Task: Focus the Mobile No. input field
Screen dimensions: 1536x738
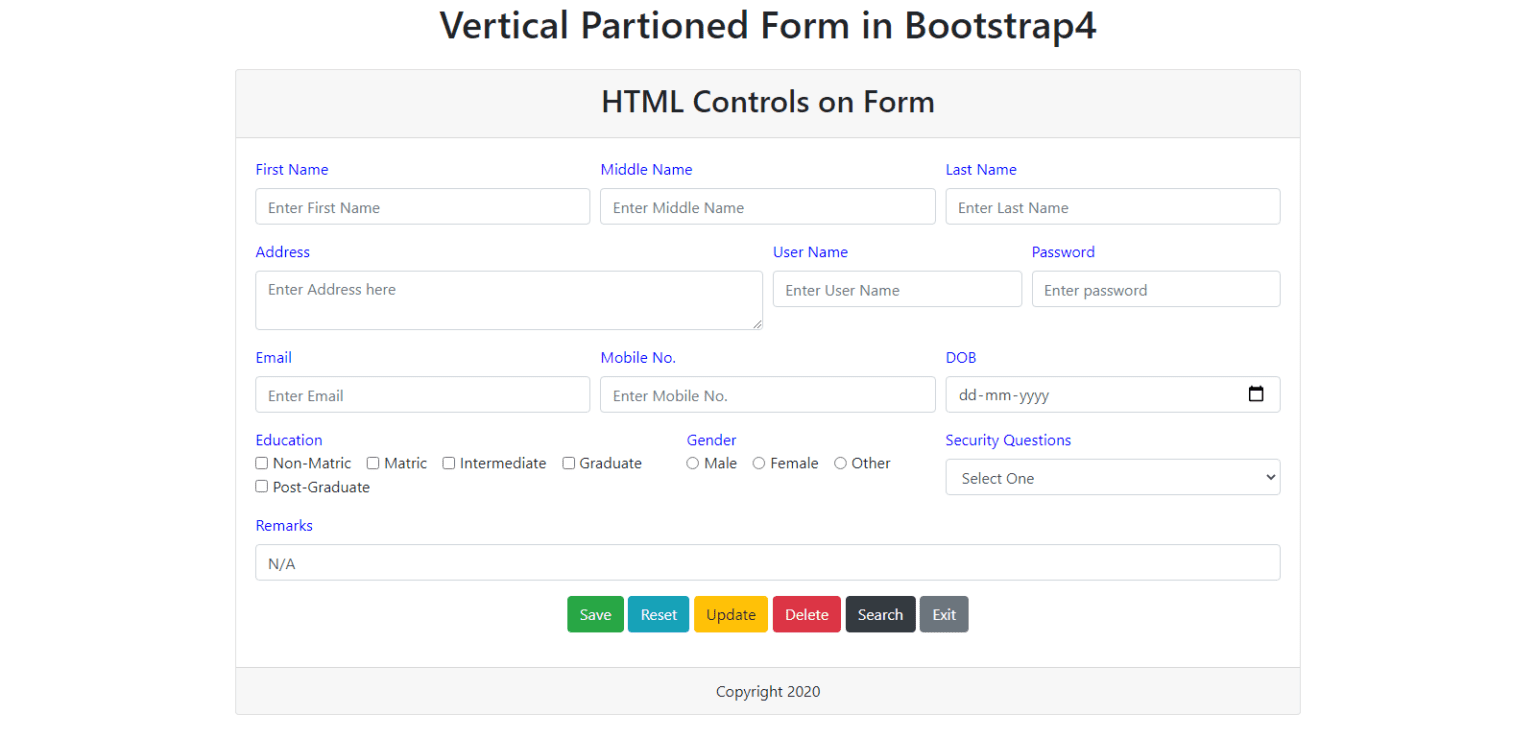Action: tap(768, 395)
